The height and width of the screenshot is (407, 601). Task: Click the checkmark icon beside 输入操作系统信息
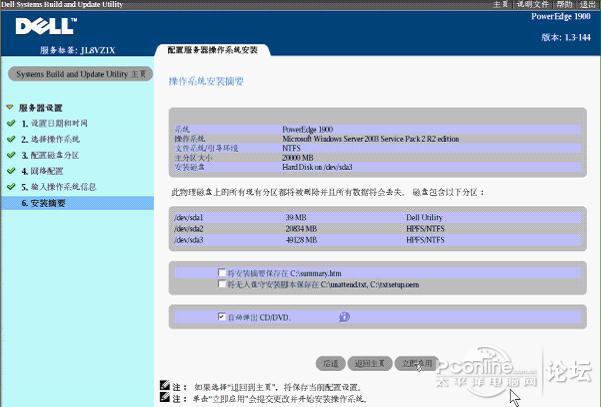tap(10, 187)
